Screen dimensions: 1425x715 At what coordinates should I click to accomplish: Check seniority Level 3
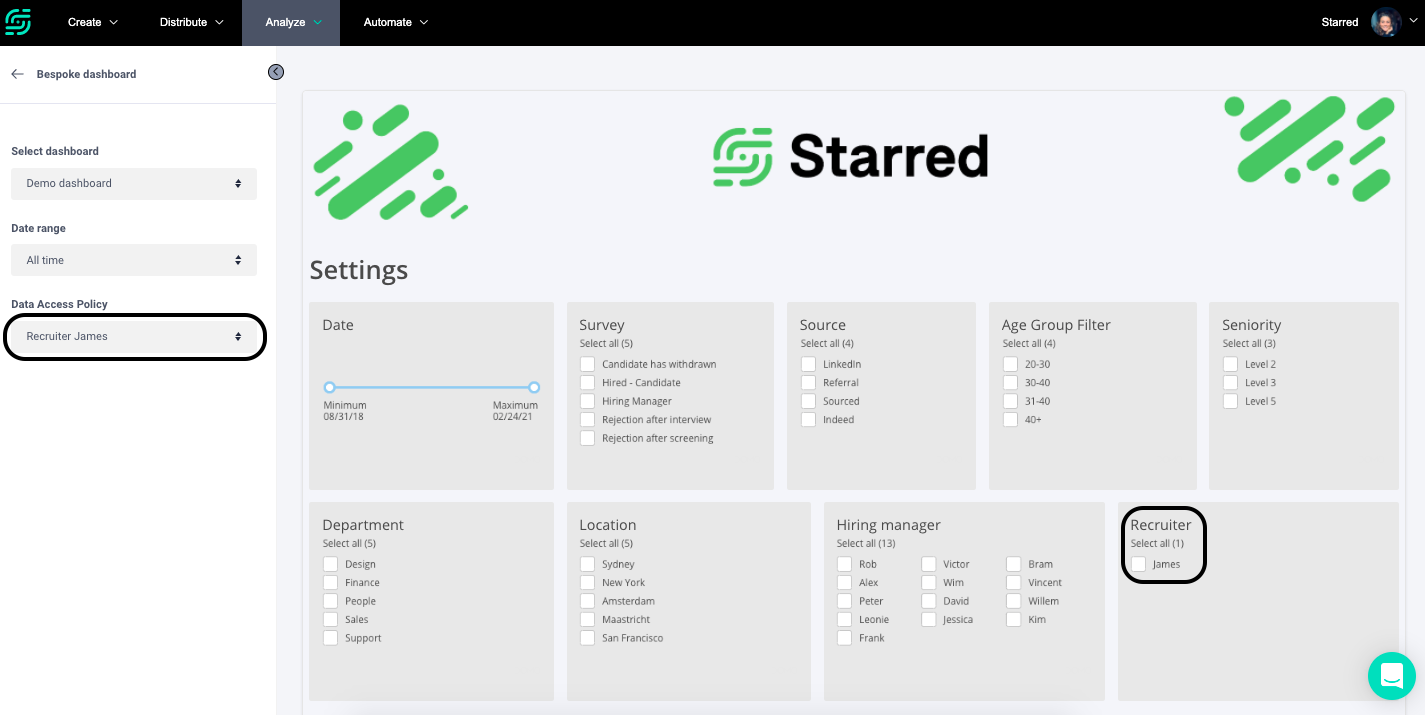pos(1230,383)
